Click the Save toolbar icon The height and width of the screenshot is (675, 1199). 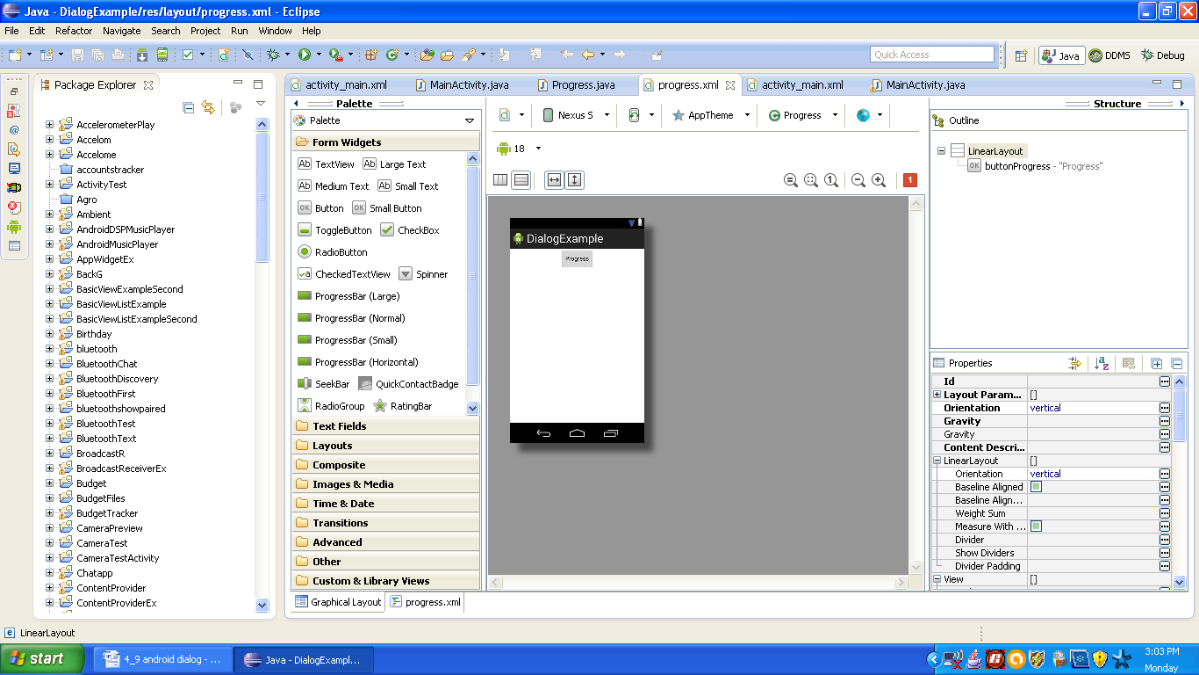click(x=77, y=54)
